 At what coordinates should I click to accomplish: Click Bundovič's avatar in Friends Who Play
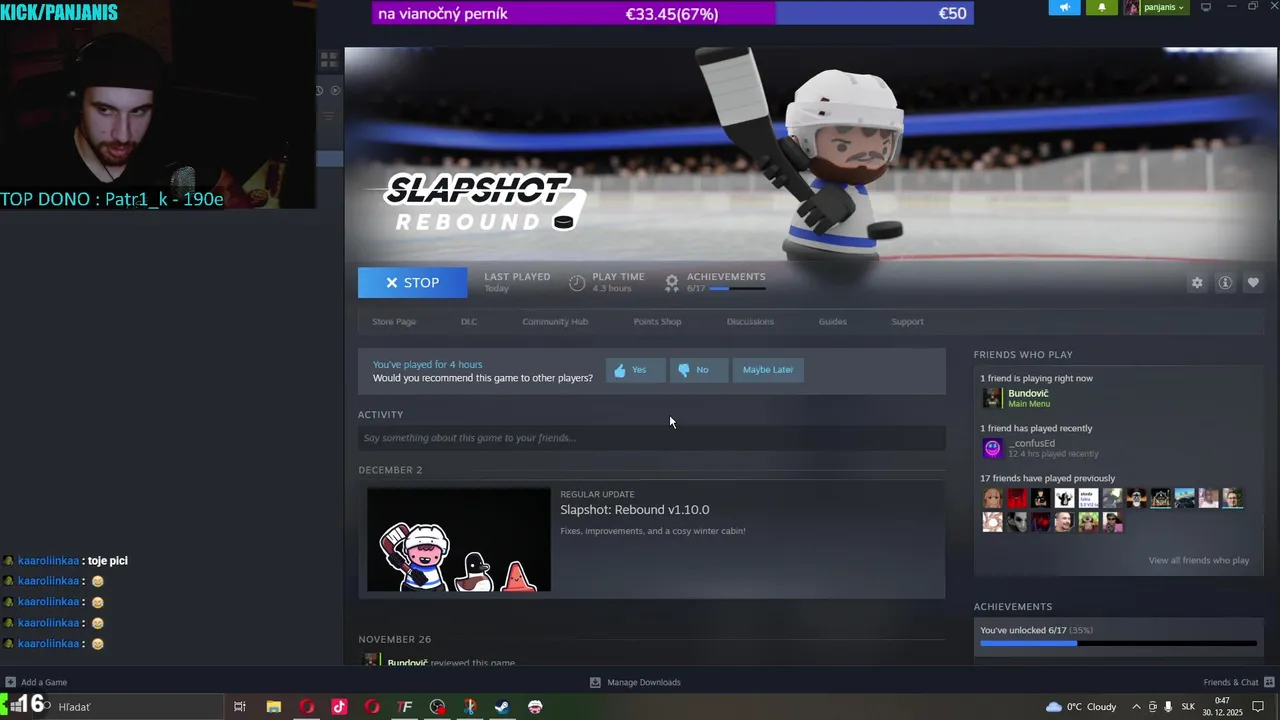point(992,398)
